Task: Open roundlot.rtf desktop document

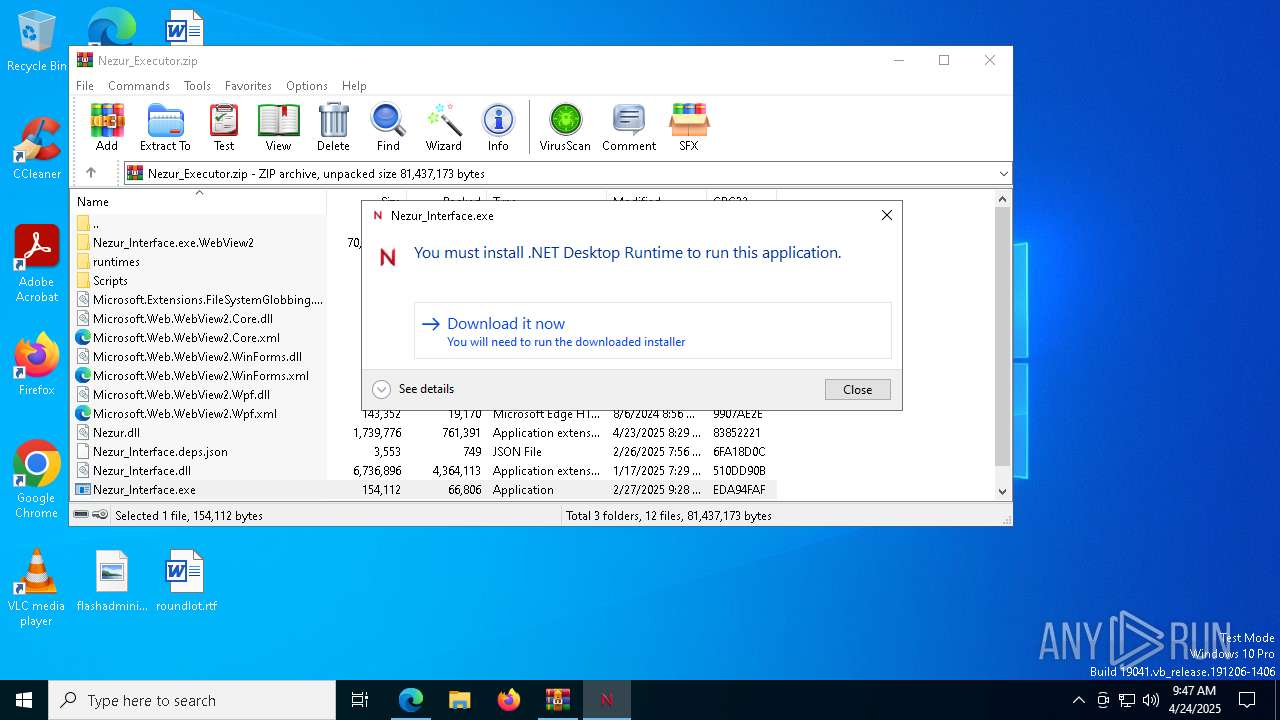Action: 186,580
